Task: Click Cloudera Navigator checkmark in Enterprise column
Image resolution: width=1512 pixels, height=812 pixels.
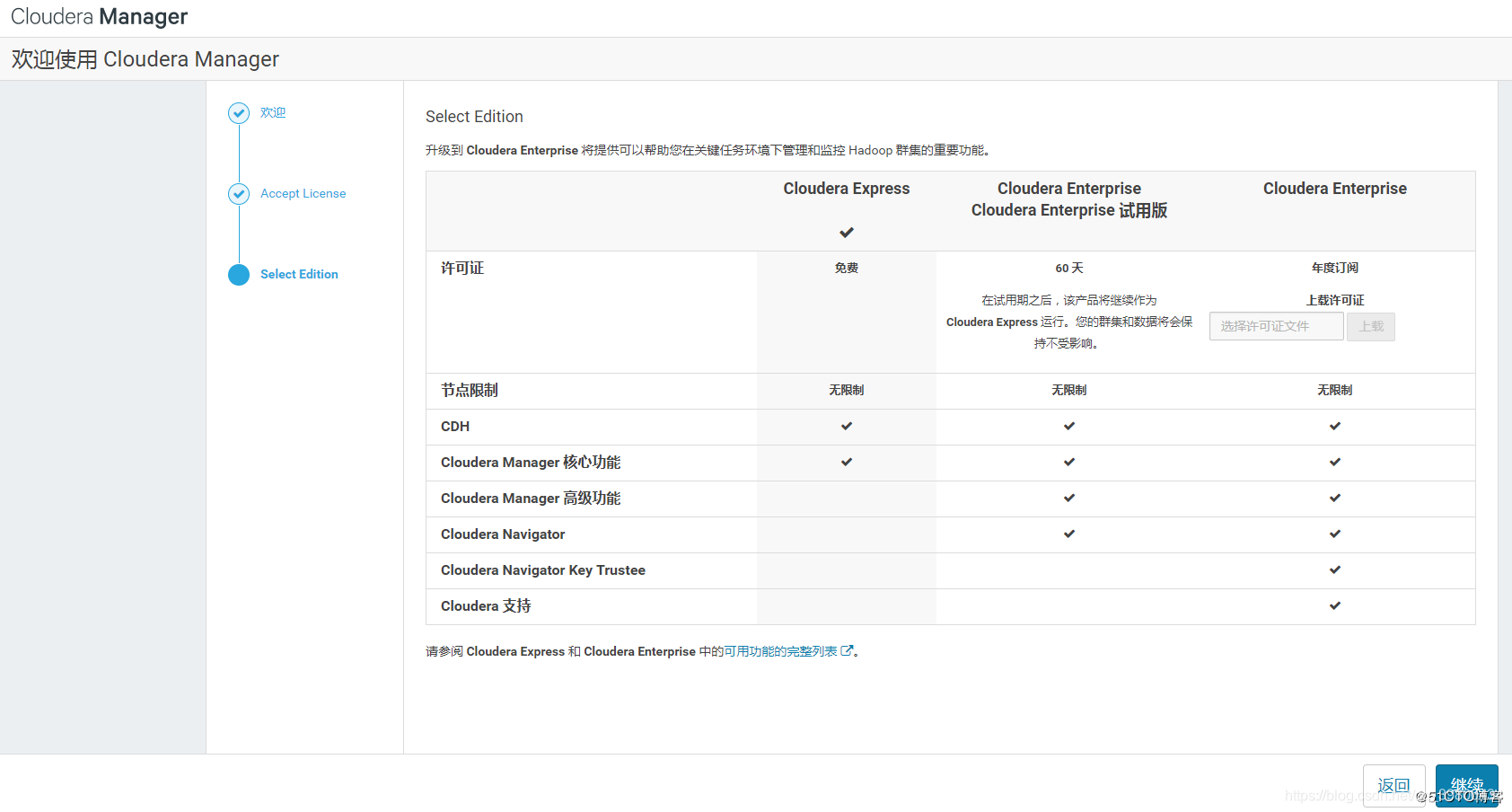Action: click(1335, 534)
